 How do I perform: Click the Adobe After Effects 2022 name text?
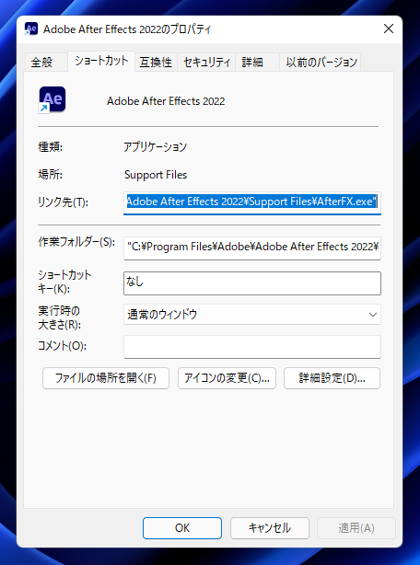click(x=166, y=101)
